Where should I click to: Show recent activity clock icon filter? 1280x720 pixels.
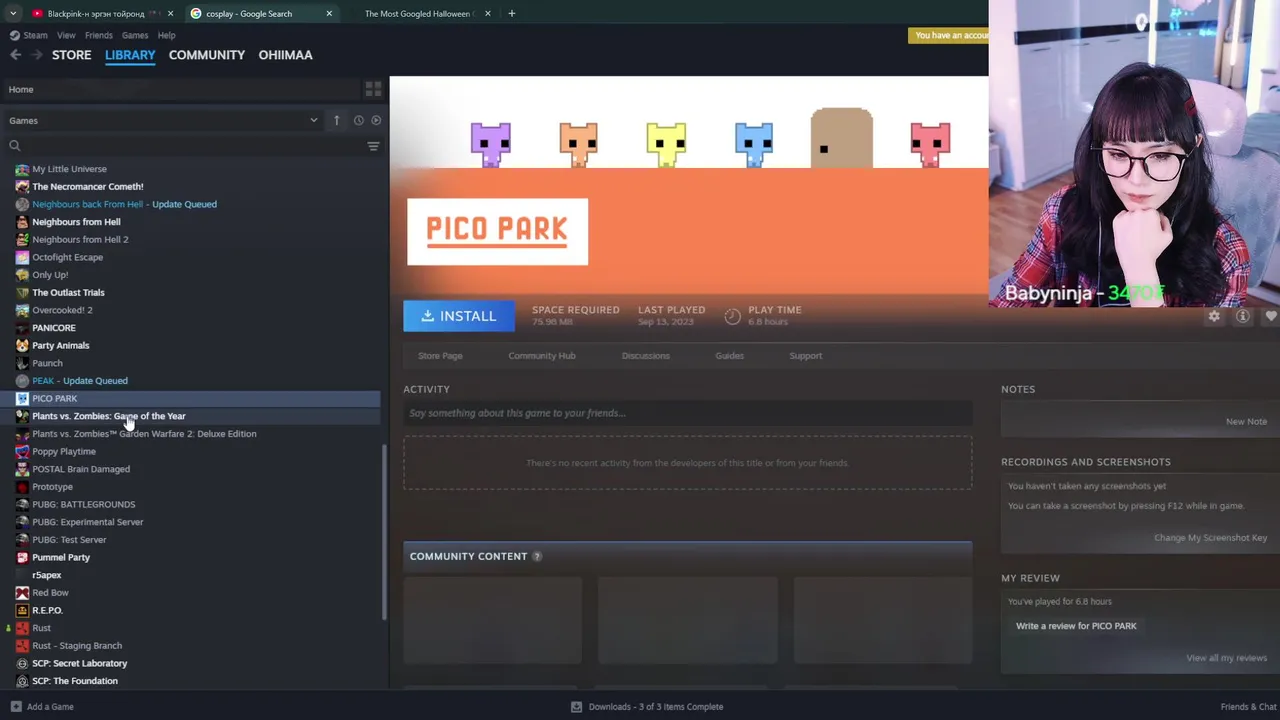tap(358, 120)
